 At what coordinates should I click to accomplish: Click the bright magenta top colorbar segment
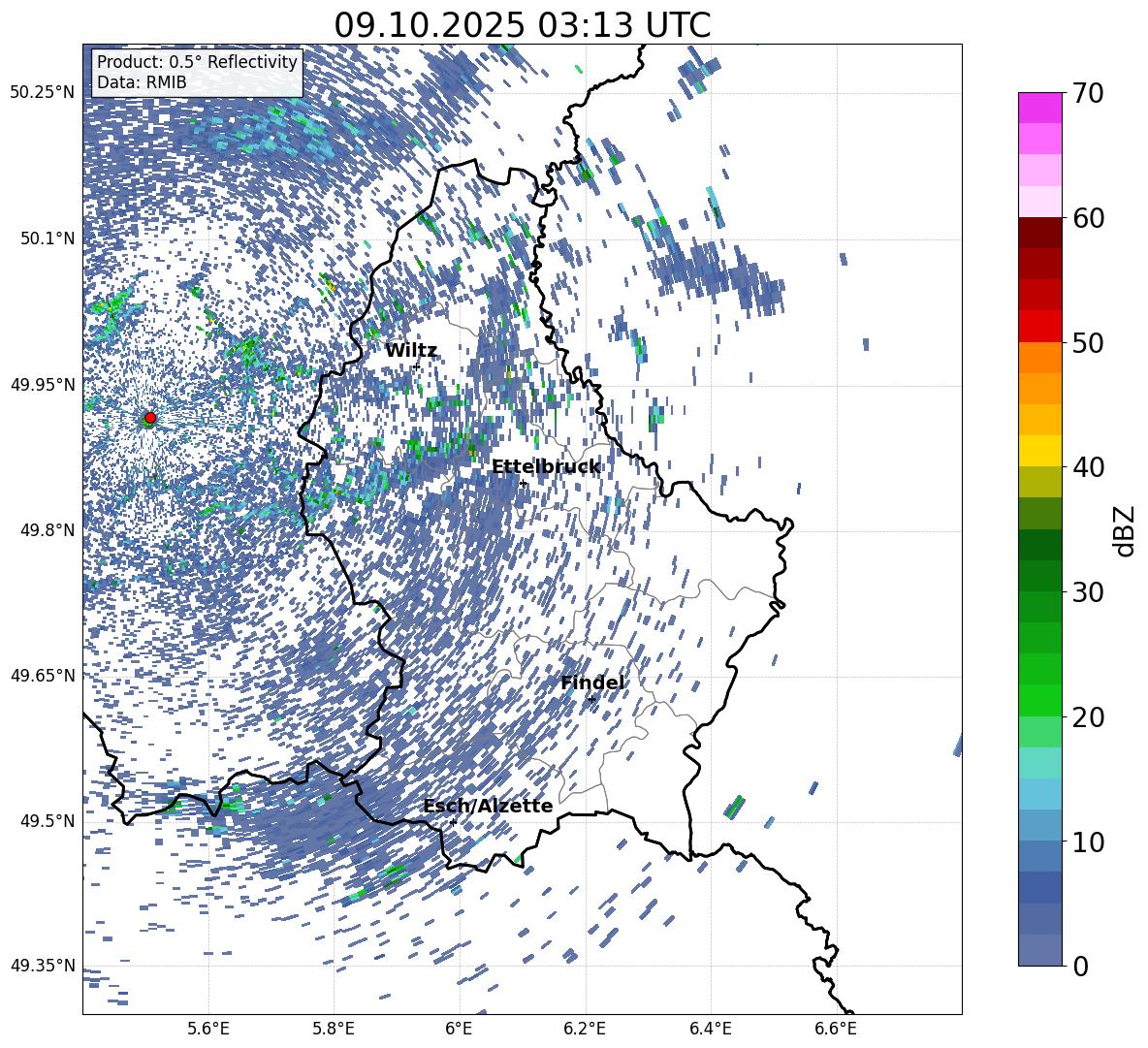pyautogui.click(x=1039, y=109)
